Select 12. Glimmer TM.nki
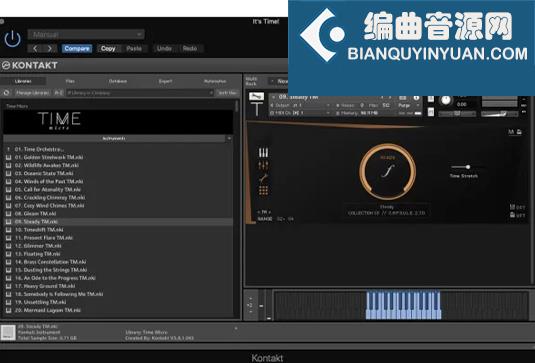The width and height of the screenshot is (535, 363). [38, 246]
